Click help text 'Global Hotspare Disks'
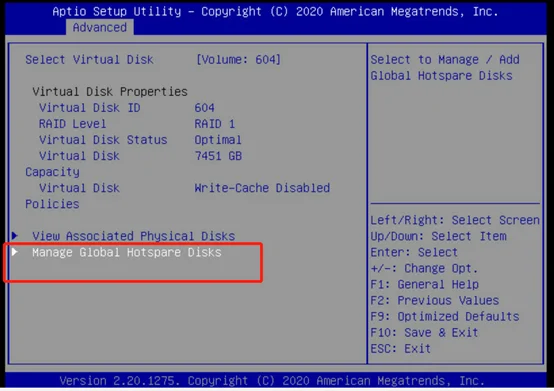Screen dimensions: 554x391 click(442, 76)
